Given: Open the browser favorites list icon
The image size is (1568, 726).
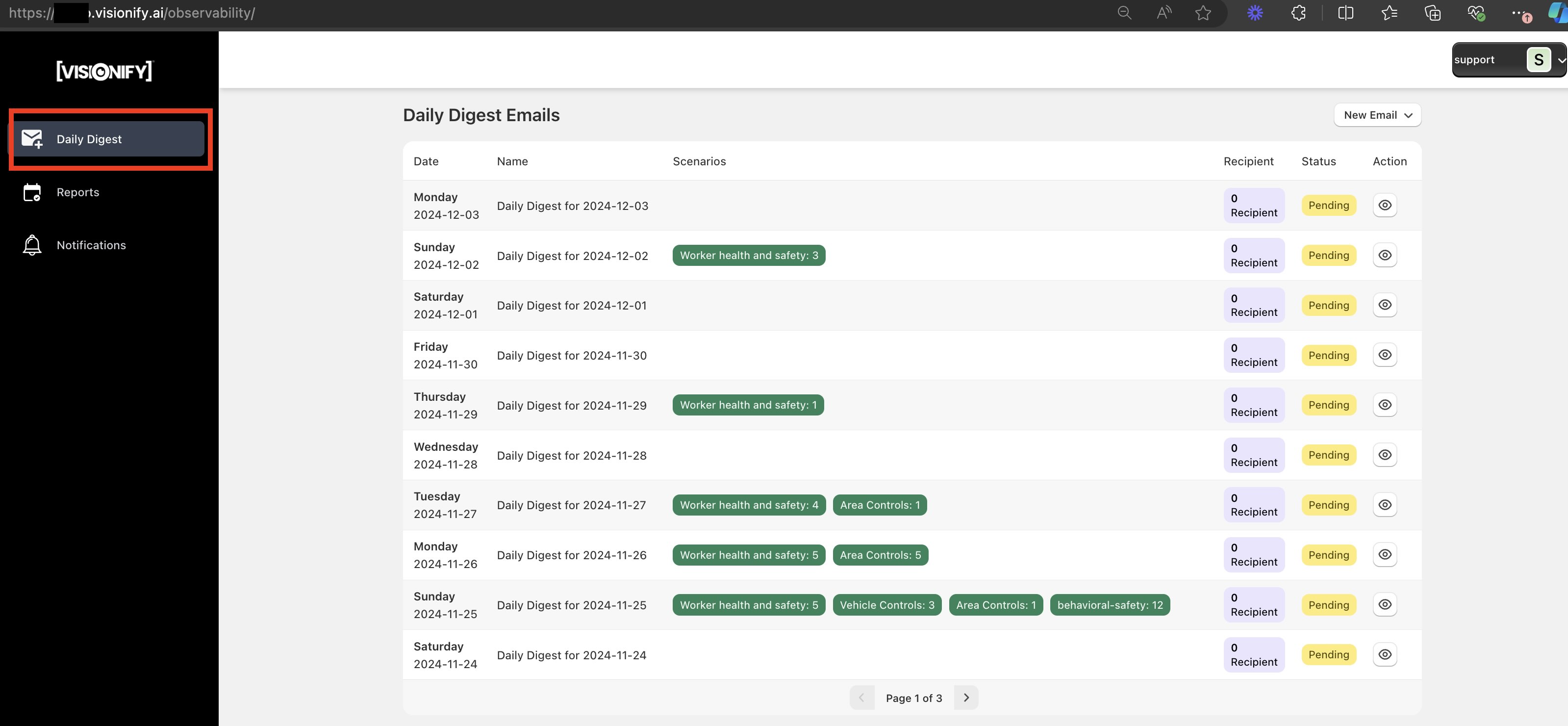Looking at the screenshot, I should (1389, 13).
